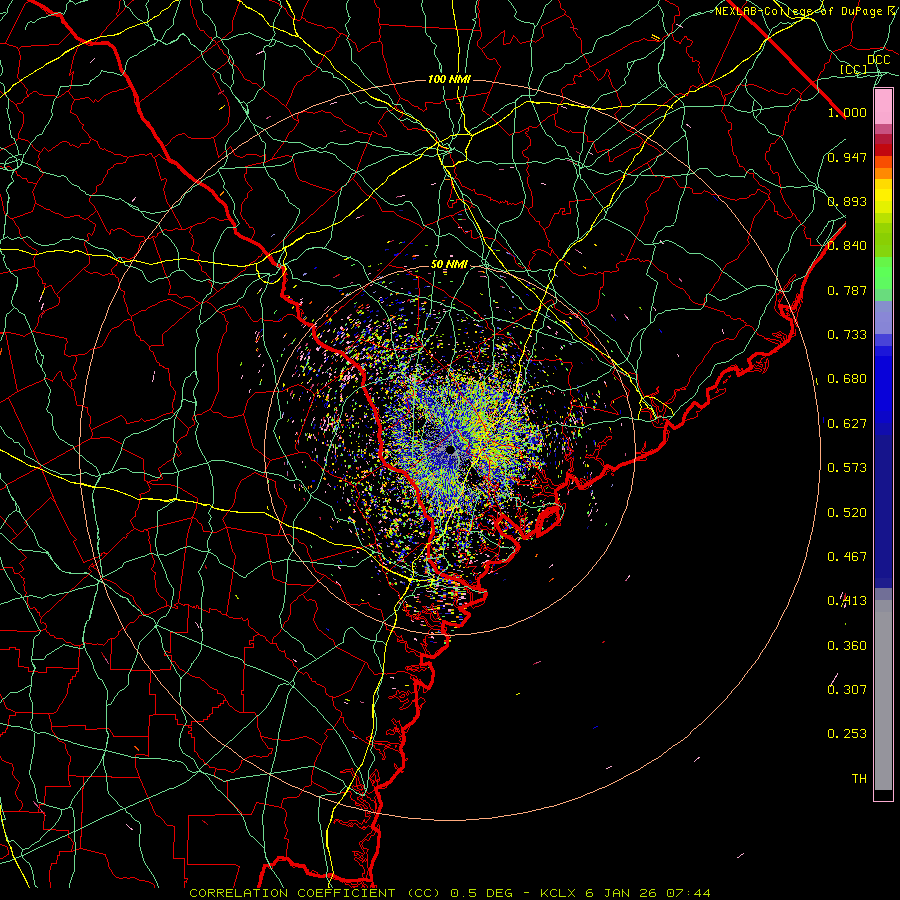Image resolution: width=900 pixels, height=900 pixels.
Task: Click the 0.253 scale value
Action: point(847,734)
